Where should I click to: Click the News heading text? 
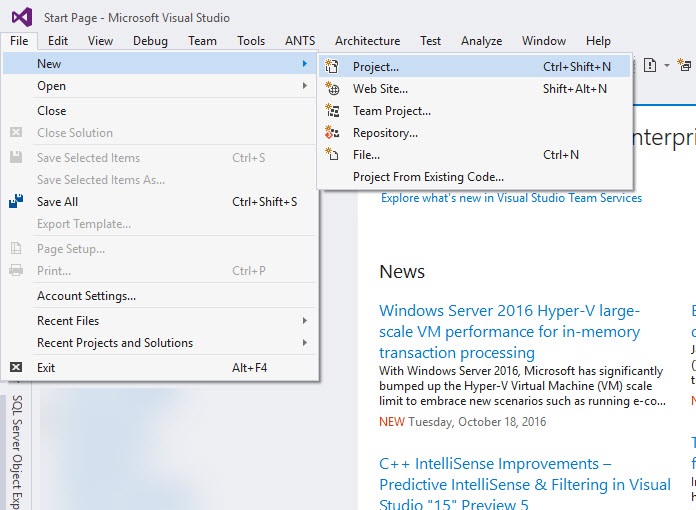(402, 271)
